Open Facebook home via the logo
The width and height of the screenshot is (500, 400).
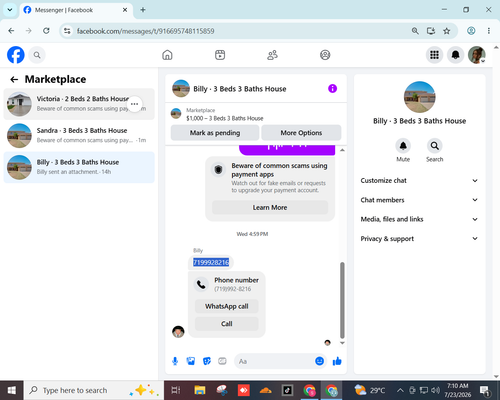pos(16,55)
